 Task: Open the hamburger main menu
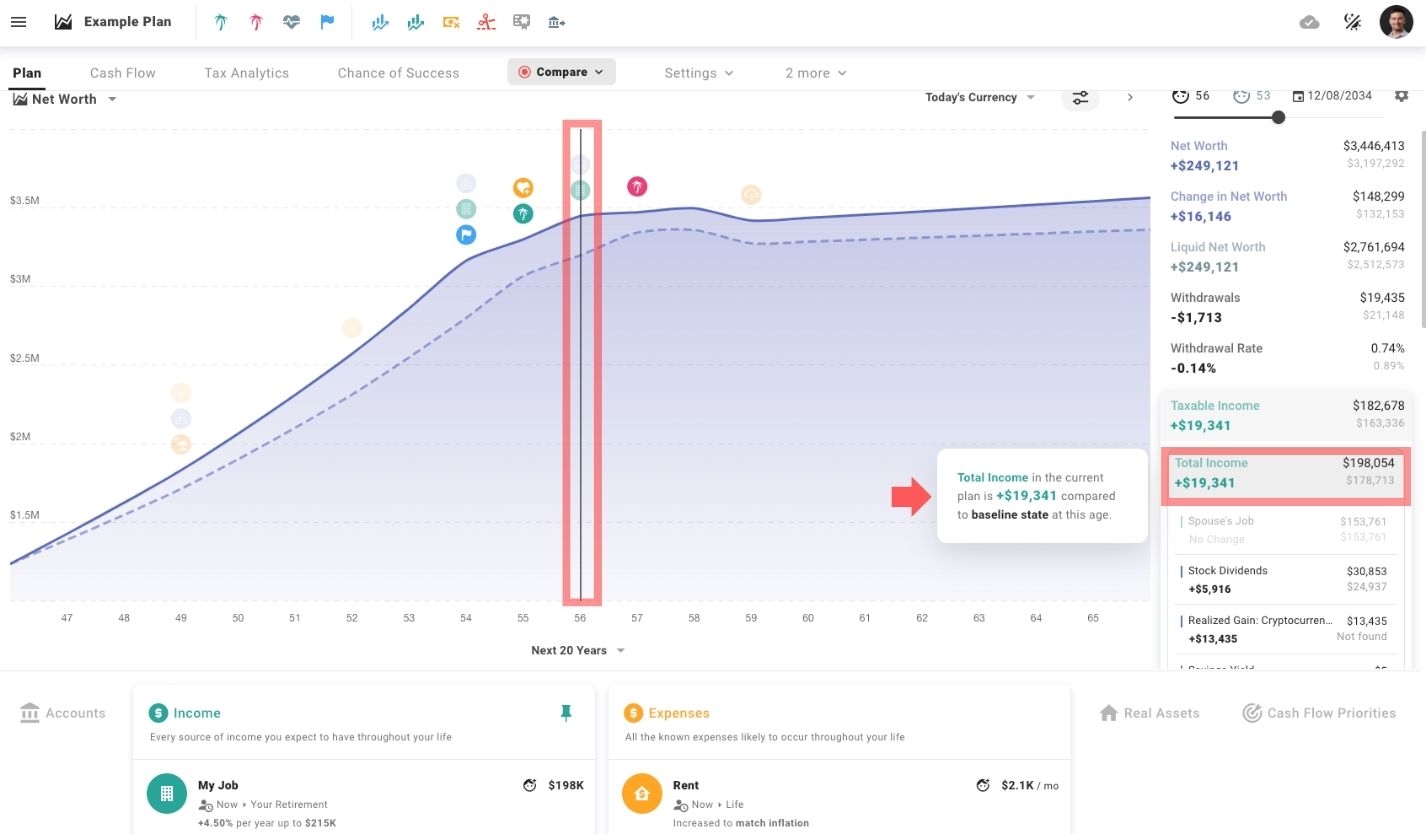pos(18,22)
